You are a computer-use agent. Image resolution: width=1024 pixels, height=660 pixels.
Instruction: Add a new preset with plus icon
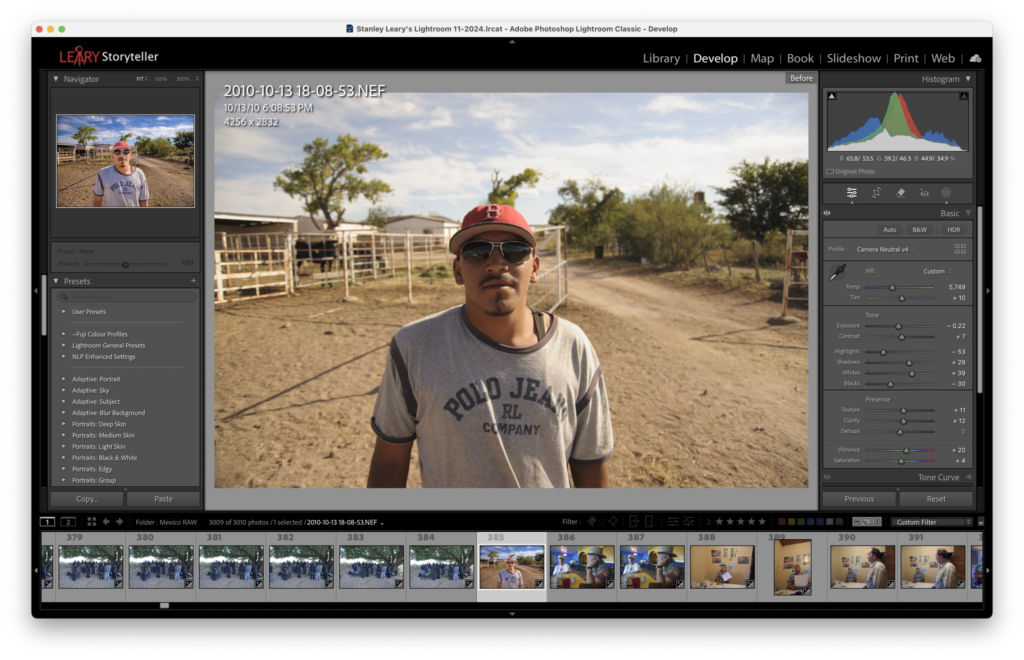194,281
